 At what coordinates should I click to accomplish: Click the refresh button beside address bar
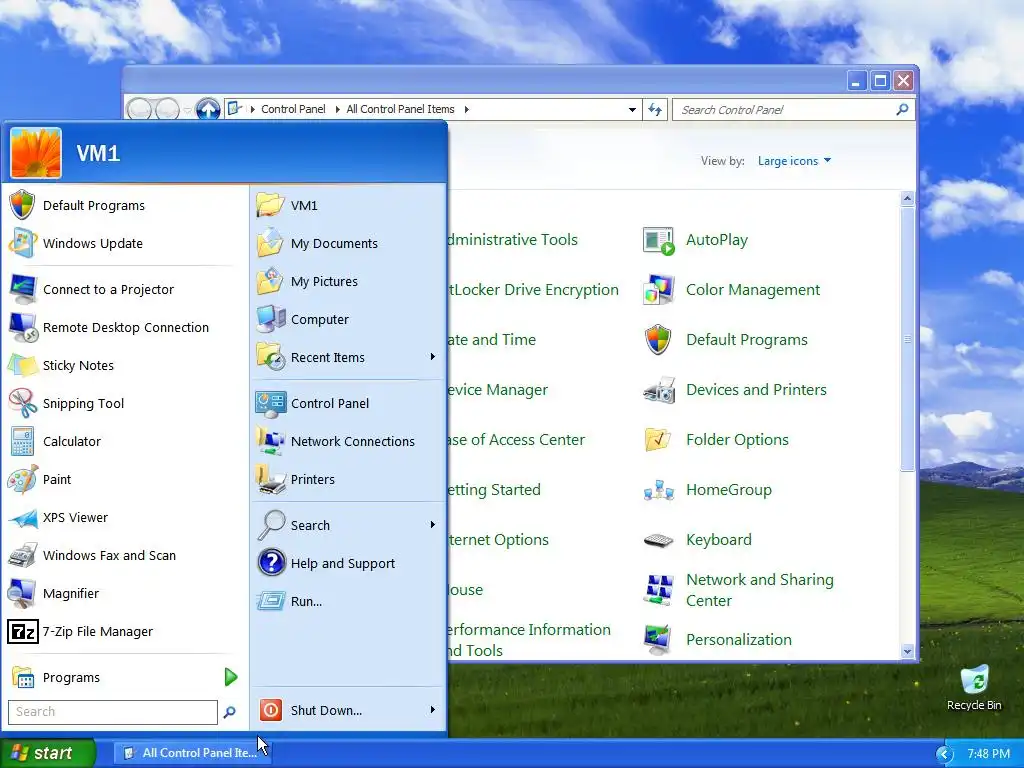tap(655, 110)
